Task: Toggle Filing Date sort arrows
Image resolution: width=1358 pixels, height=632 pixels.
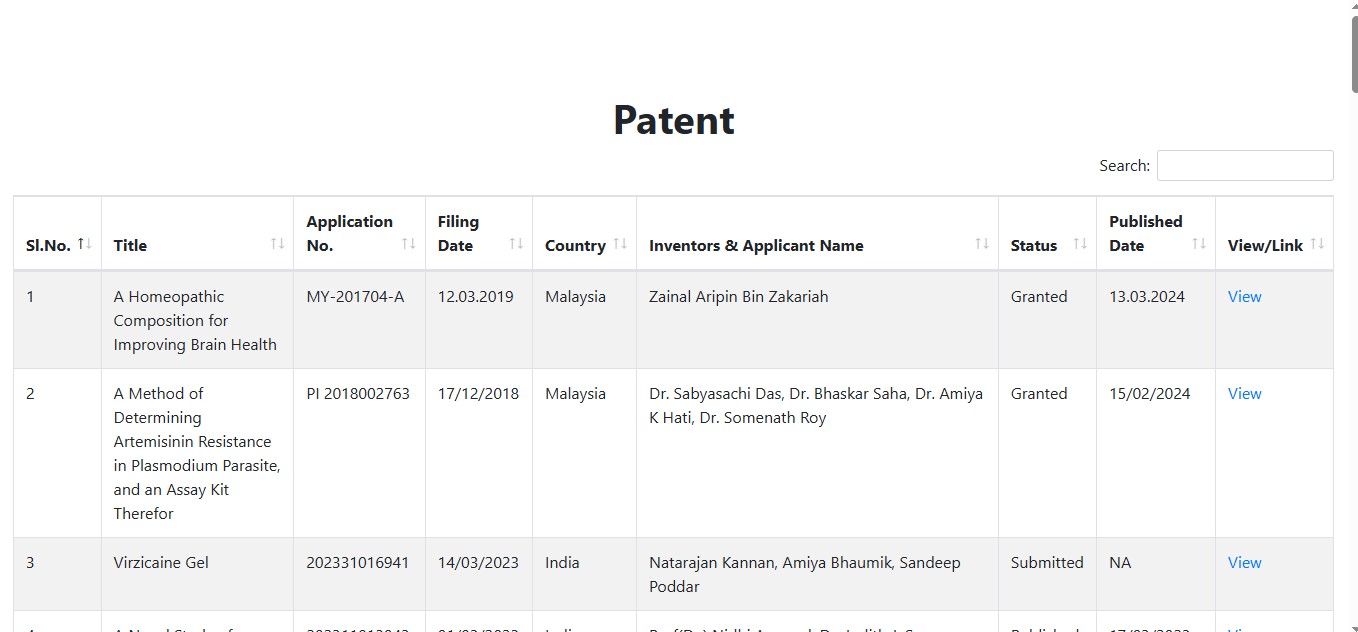Action: point(516,244)
